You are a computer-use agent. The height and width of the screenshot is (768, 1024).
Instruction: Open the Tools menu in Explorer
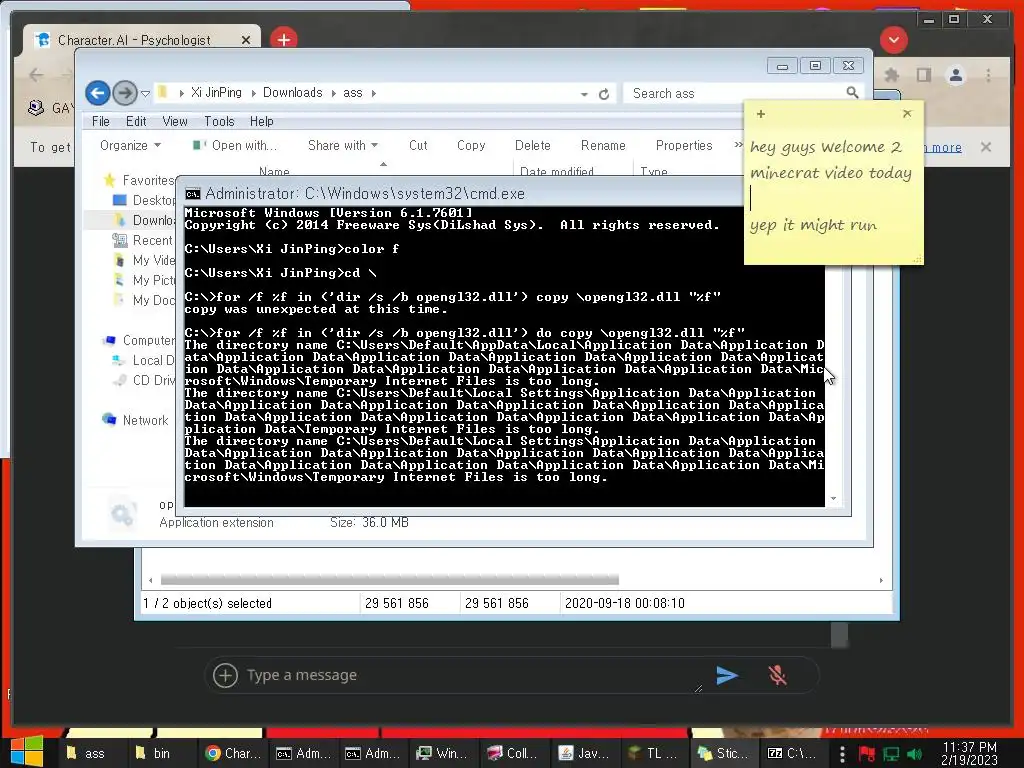219,121
